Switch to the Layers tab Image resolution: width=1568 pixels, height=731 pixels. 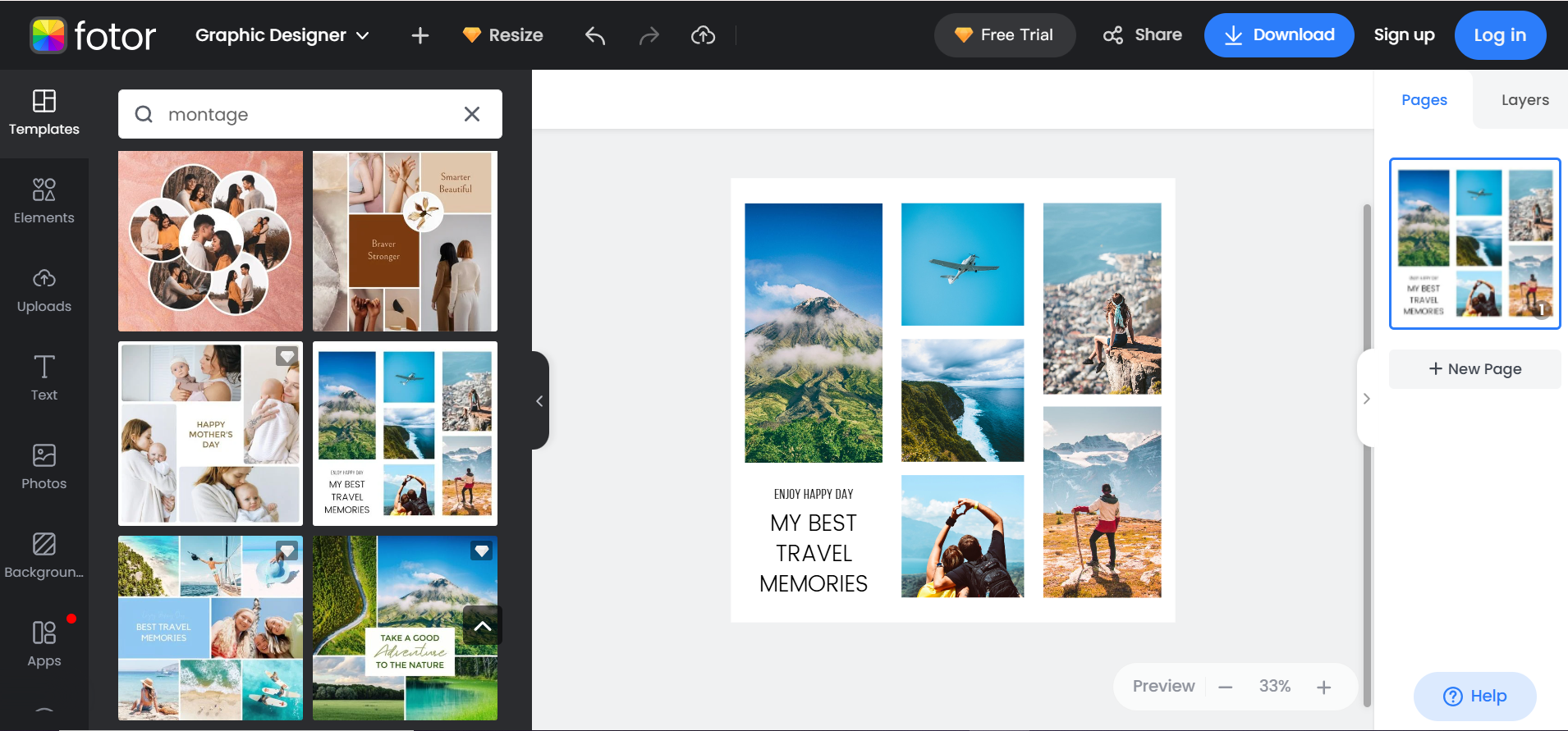(x=1525, y=100)
